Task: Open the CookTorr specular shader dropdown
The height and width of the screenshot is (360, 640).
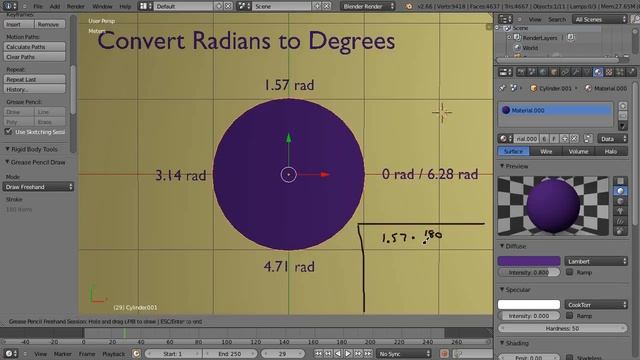Action: (596, 304)
